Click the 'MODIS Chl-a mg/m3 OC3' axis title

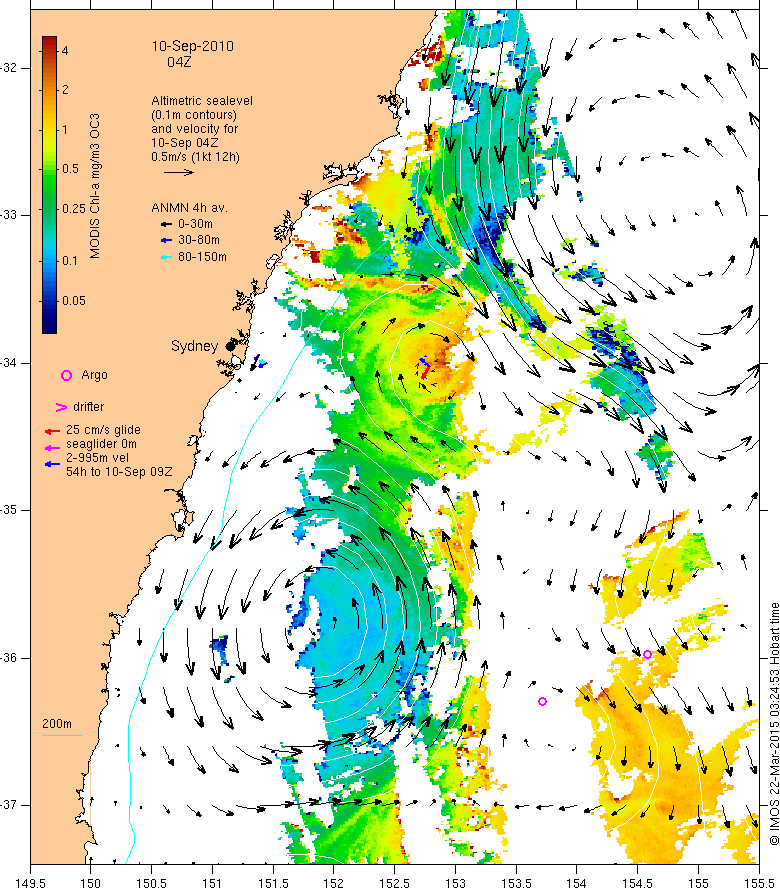click(95, 186)
